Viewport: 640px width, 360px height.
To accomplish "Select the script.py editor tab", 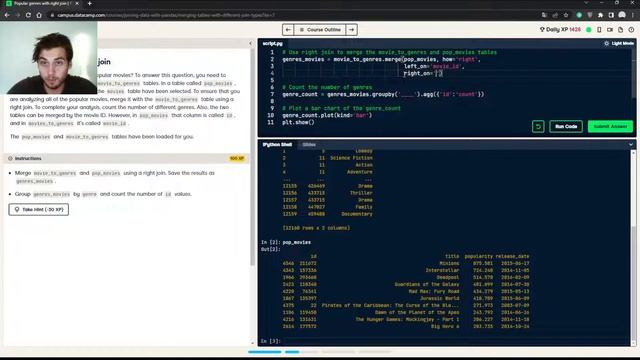I will [273, 43].
